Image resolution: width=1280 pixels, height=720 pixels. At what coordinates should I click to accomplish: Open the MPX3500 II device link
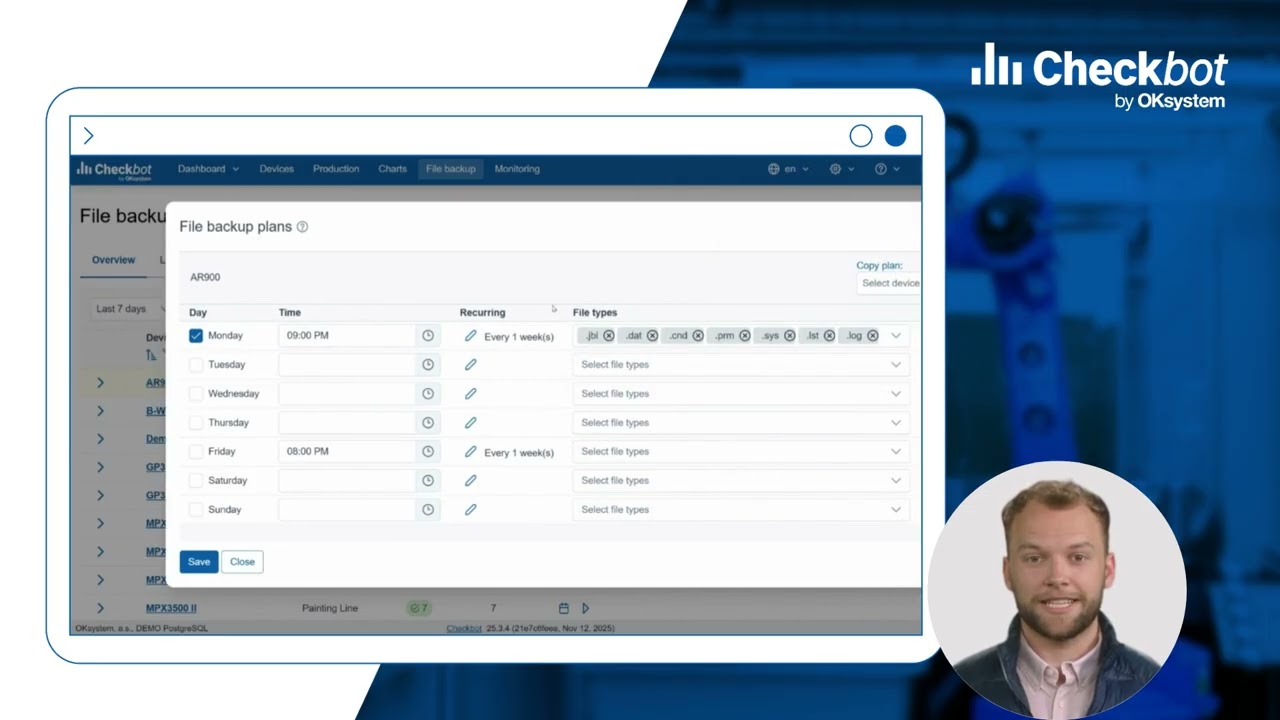click(x=171, y=608)
